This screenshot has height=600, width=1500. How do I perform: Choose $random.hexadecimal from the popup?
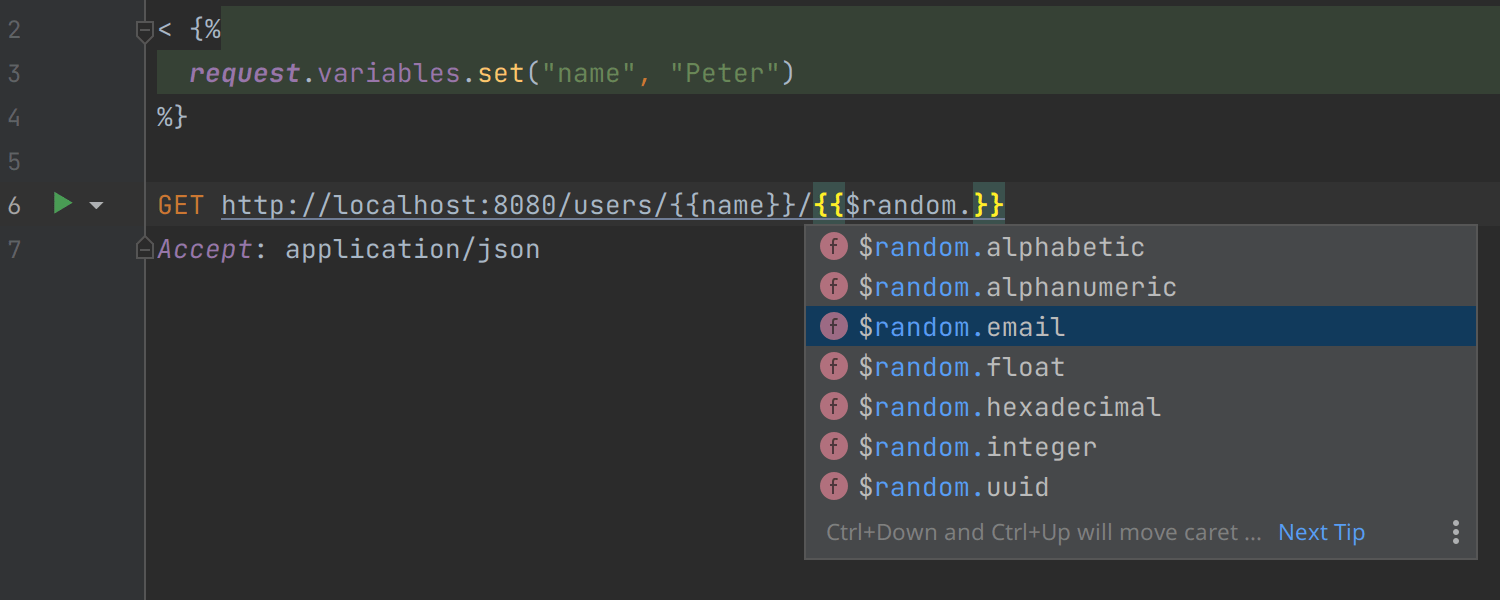pos(1009,407)
